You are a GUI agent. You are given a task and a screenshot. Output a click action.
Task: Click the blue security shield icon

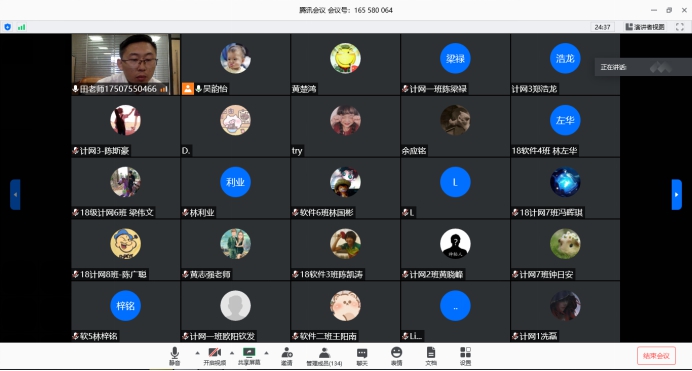(8, 27)
